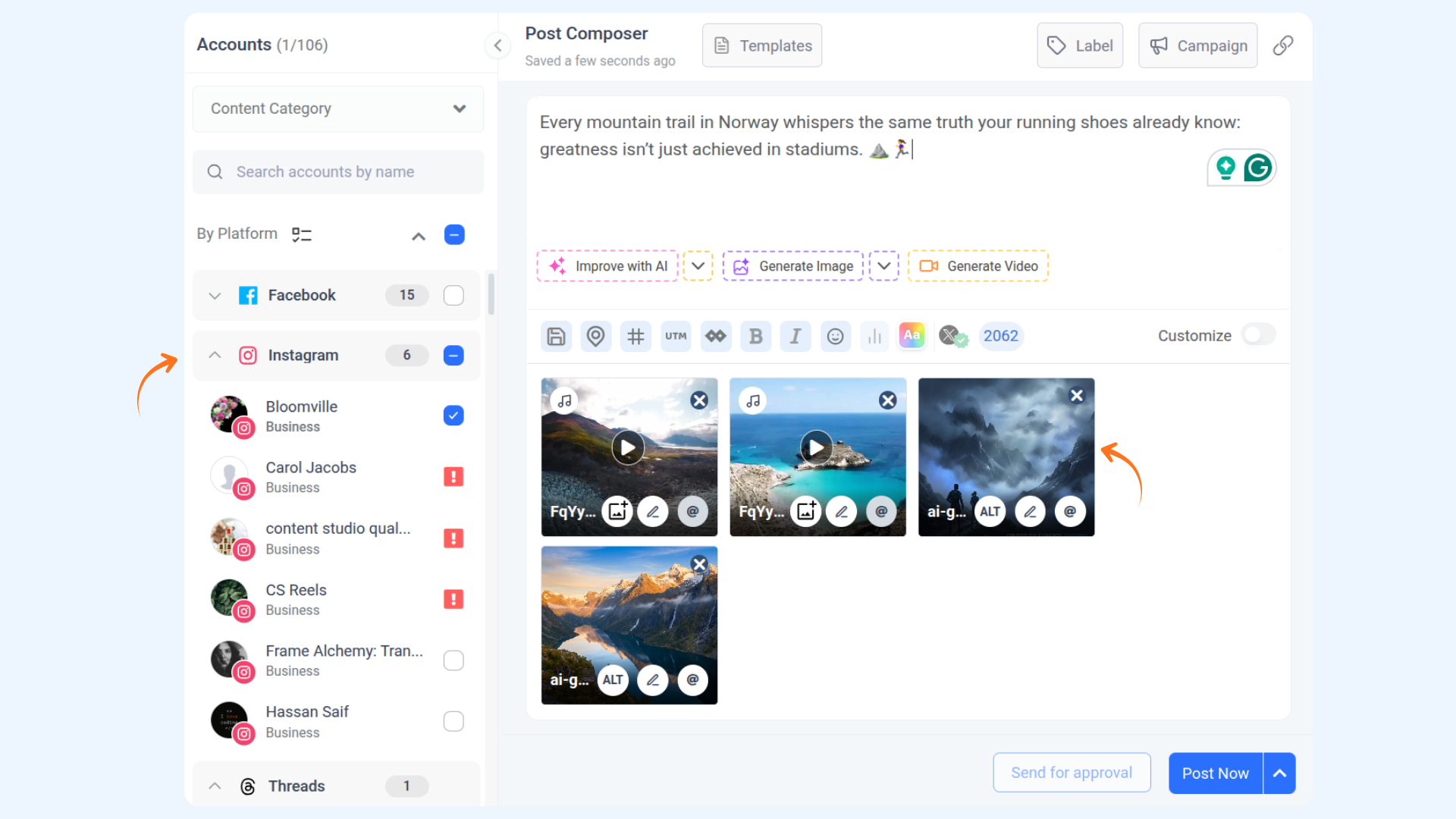
Task: Open the UTM parameters tool
Action: click(x=676, y=336)
